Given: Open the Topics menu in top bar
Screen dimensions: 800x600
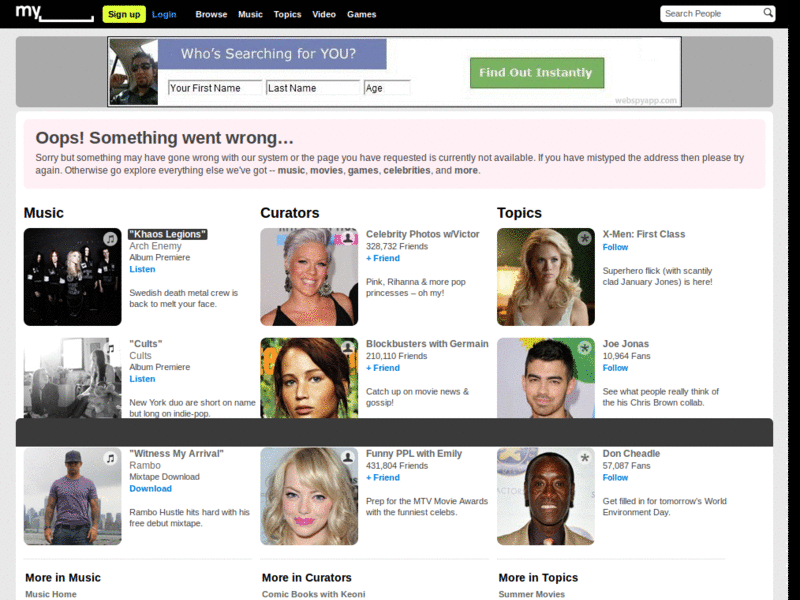Looking at the screenshot, I should [x=287, y=14].
